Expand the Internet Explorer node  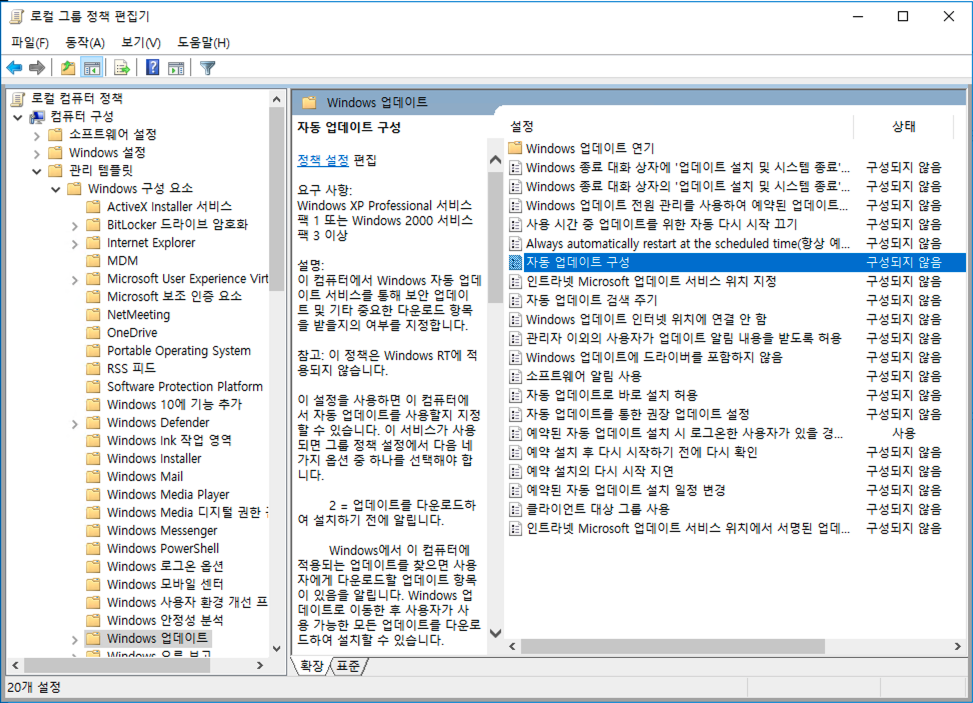pyautogui.click(x=74, y=243)
